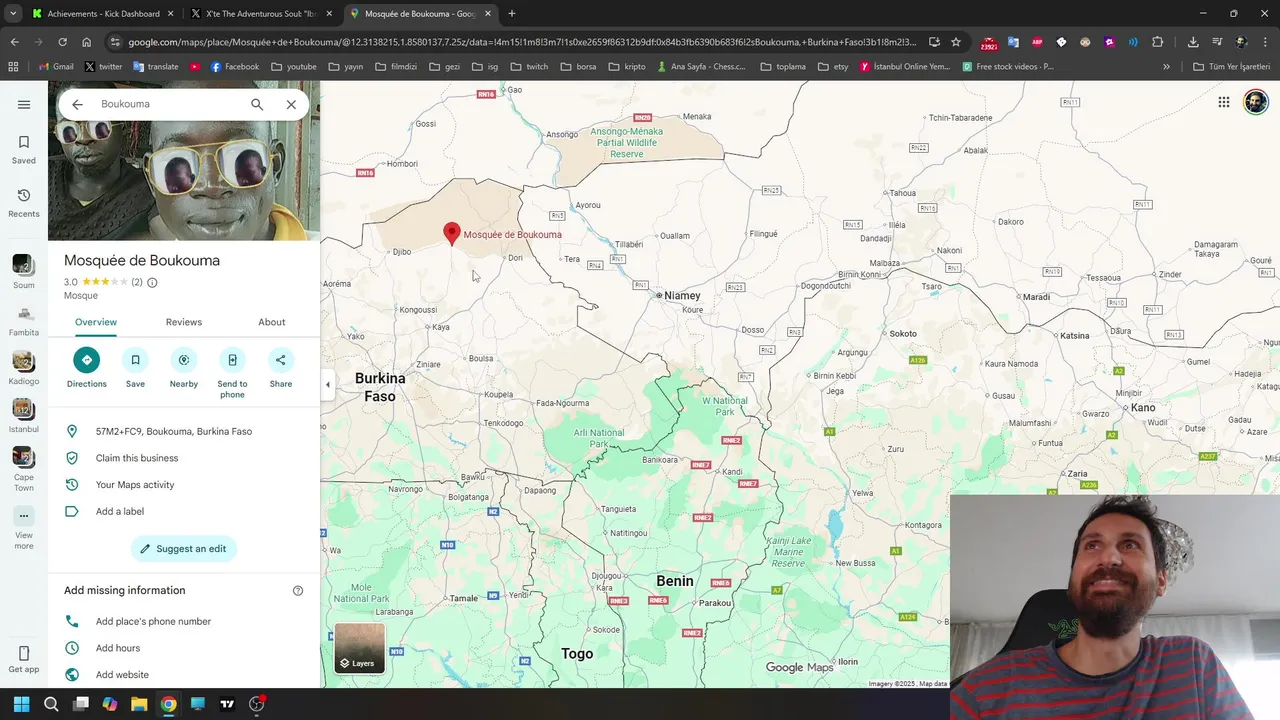Click the Nearby button
Image resolution: width=1280 pixels, height=720 pixels.
tap(184, 367)
